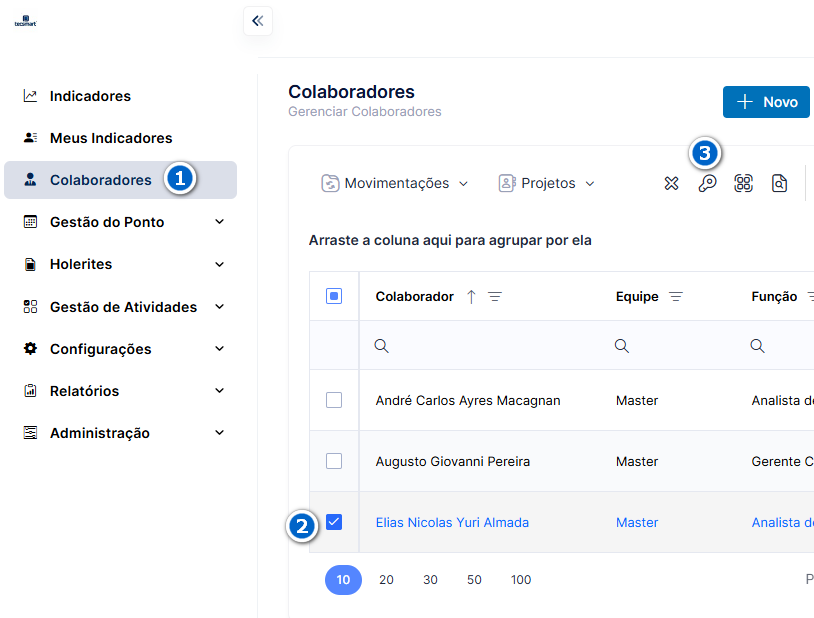
Task: Click the Gestão de Atividades menu label
Action: coord(124,307)
